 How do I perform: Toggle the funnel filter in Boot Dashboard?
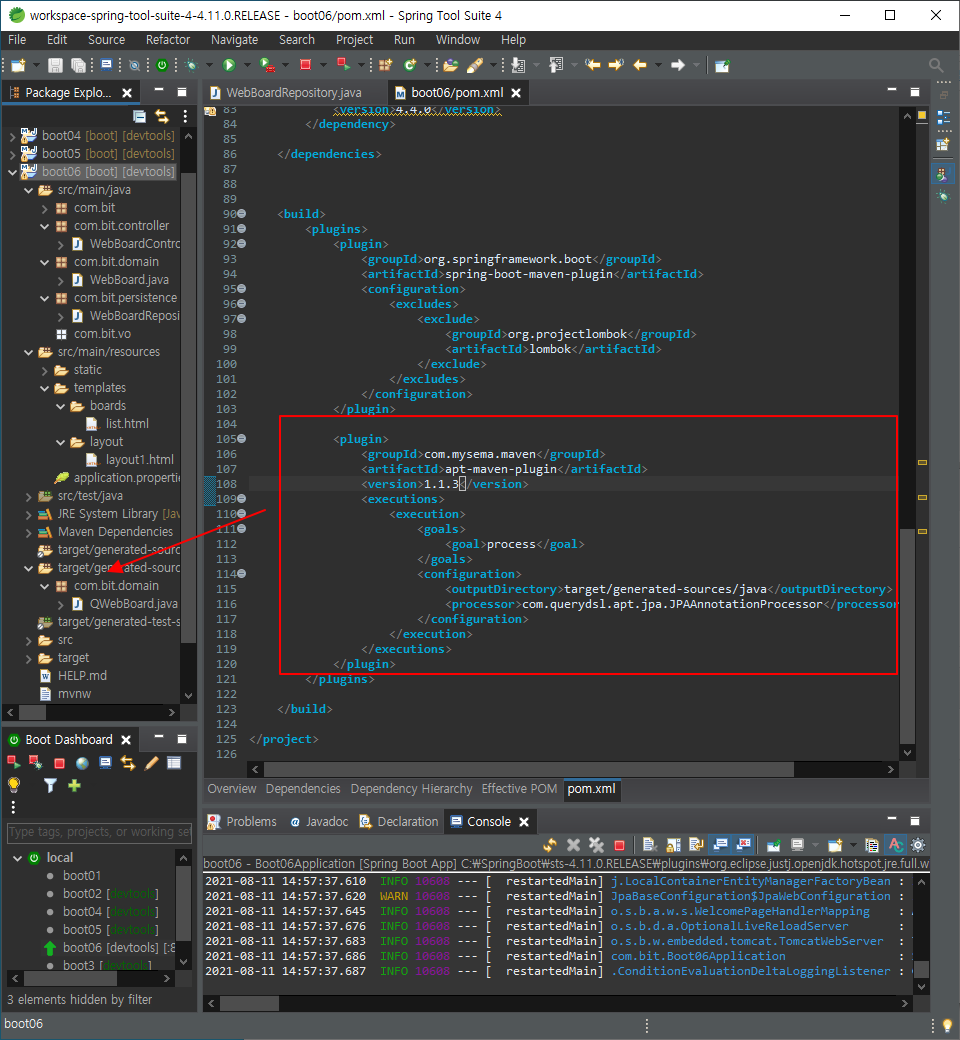50,785
